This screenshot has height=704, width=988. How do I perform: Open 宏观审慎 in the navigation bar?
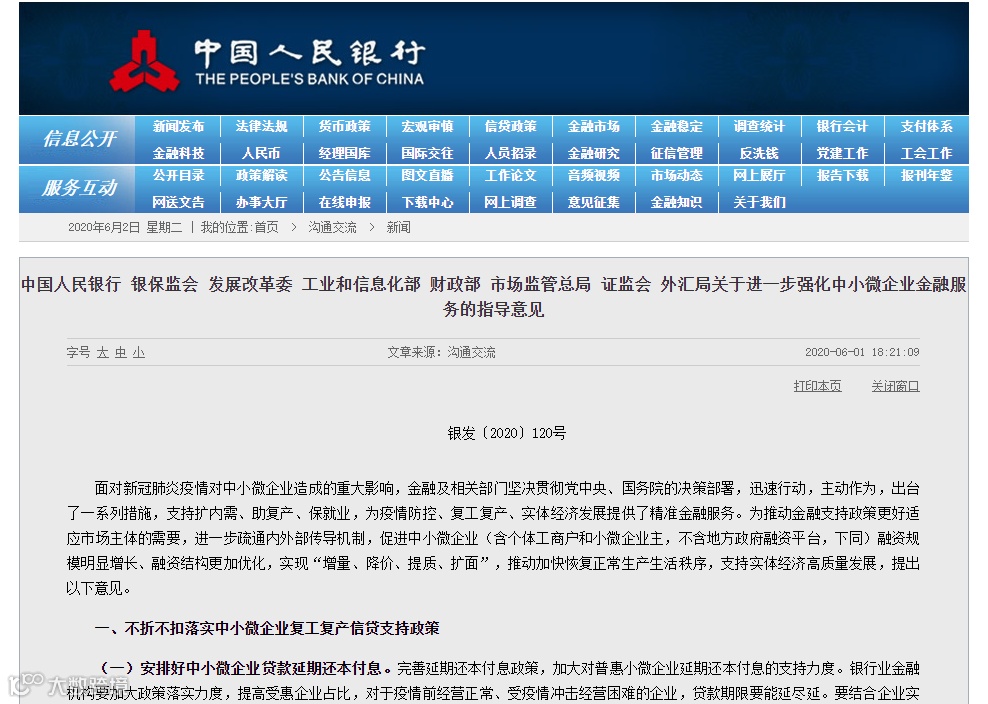[428, 126]
